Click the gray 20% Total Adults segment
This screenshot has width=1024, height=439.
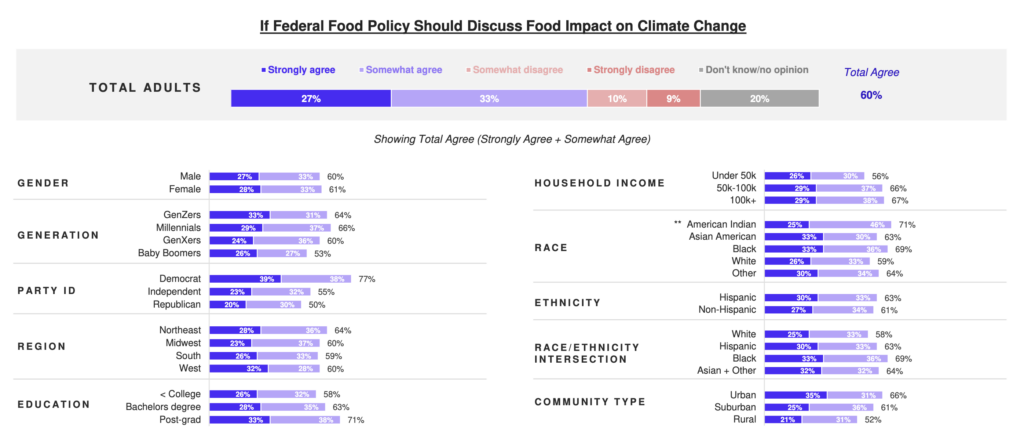(759, 98)
